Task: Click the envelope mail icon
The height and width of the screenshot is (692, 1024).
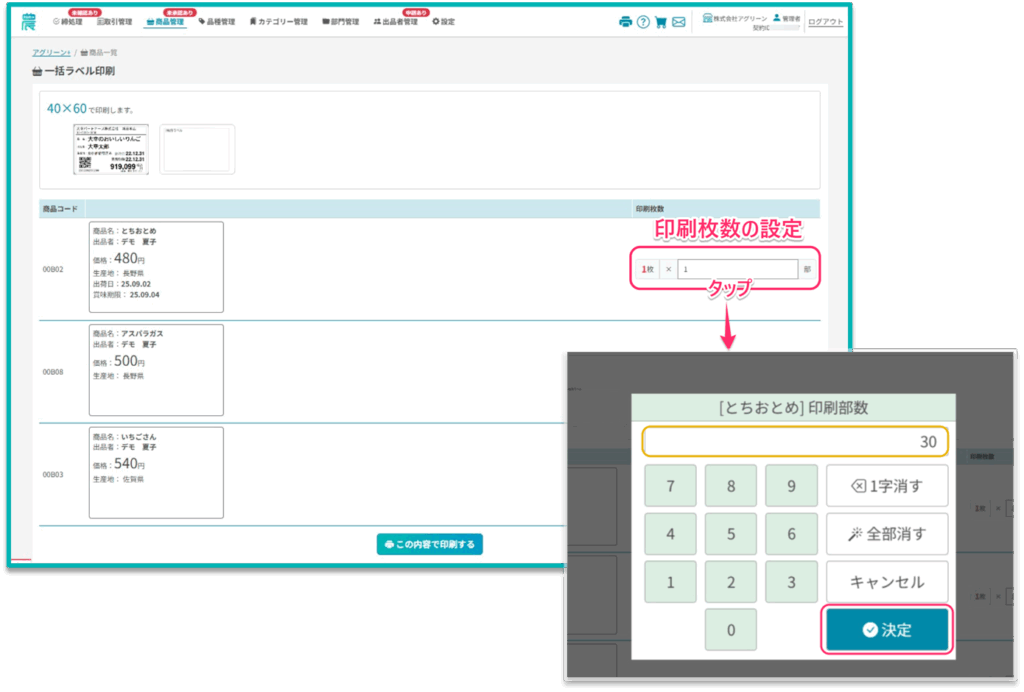Action: point(679,22)
